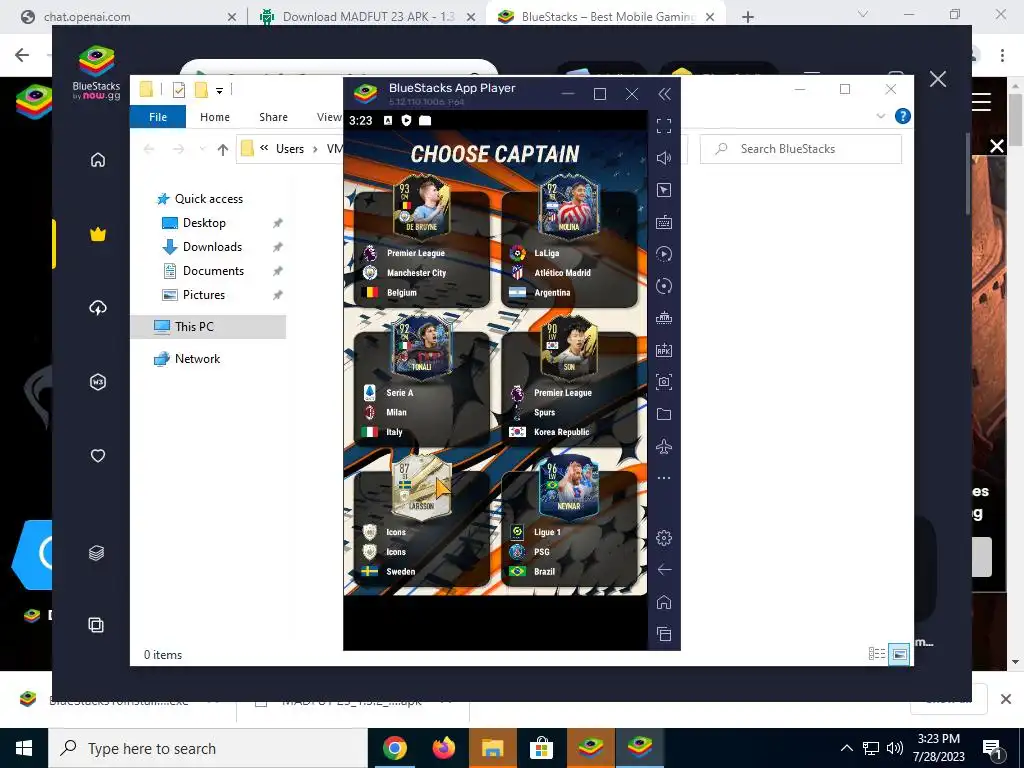This screenshot has height=768, width=1024.
Task: Open BlueStacks settings gear icon
Action: point(664,538)
